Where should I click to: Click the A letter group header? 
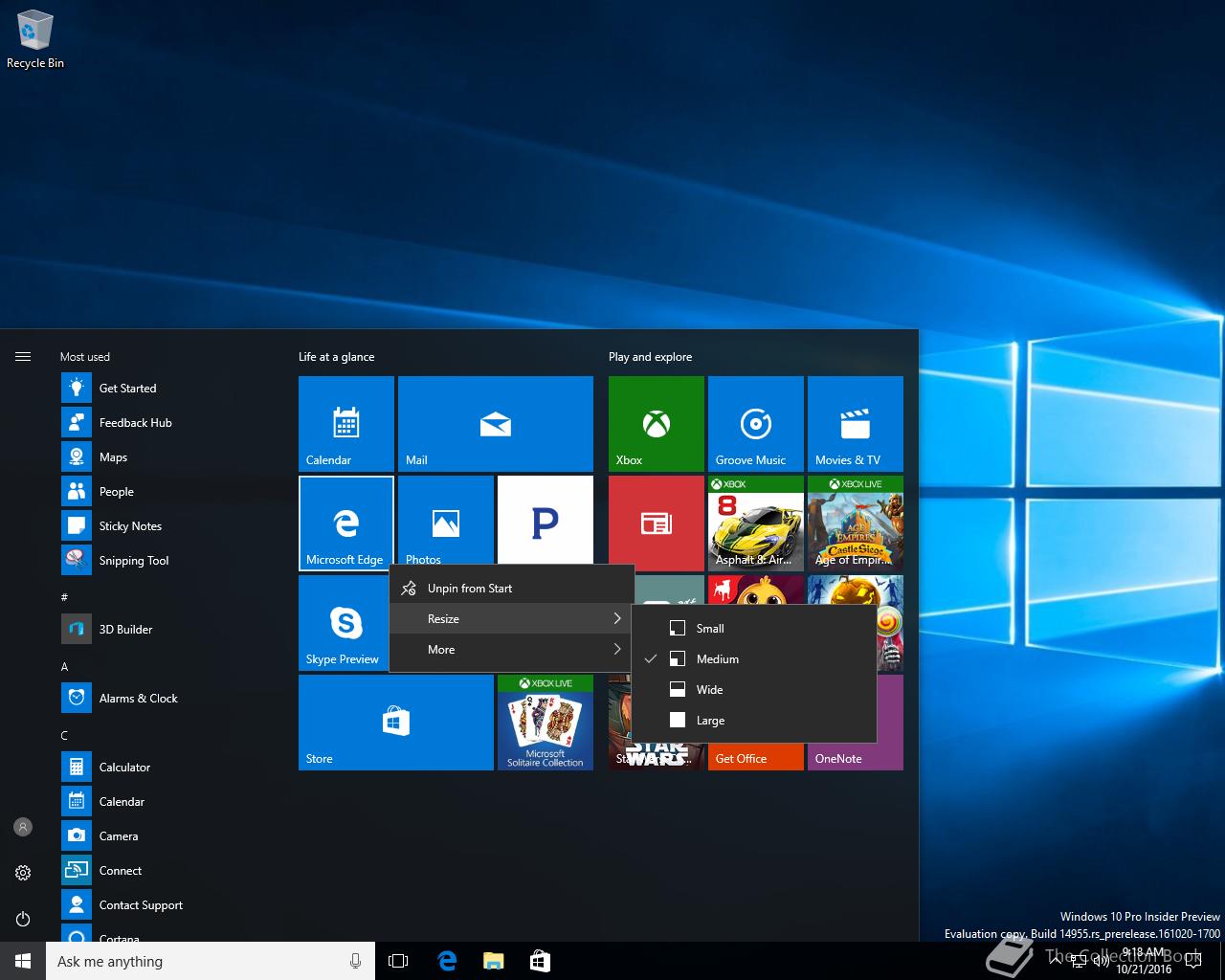pos(64,666)
